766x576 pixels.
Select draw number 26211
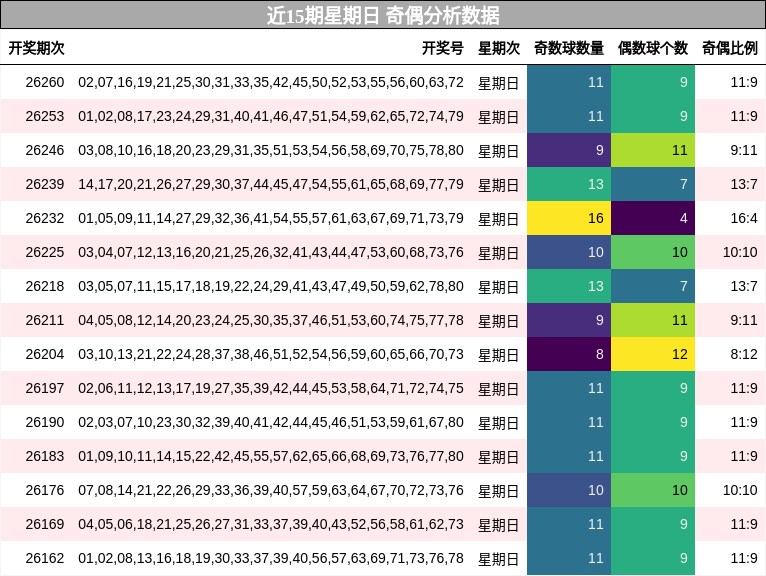coord(45,320)
